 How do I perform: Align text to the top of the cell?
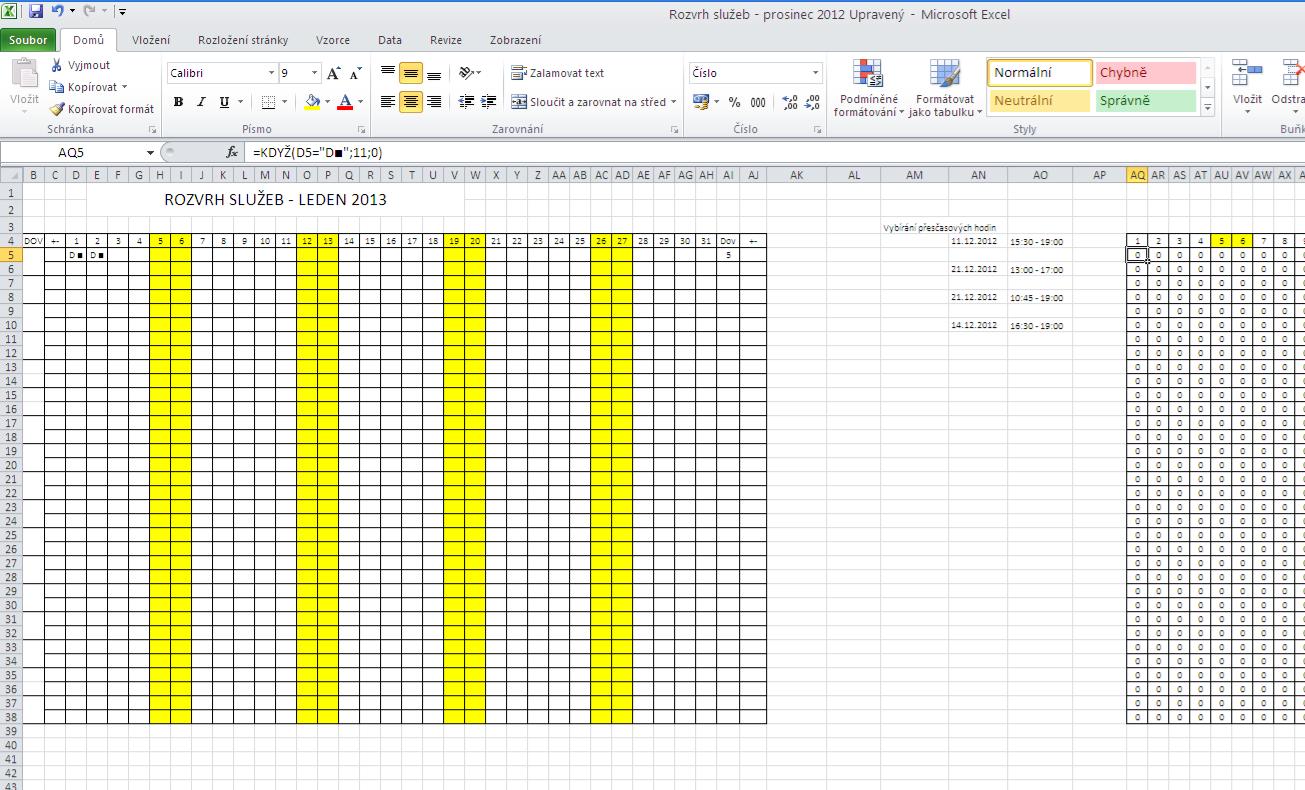tap(388, 73)
